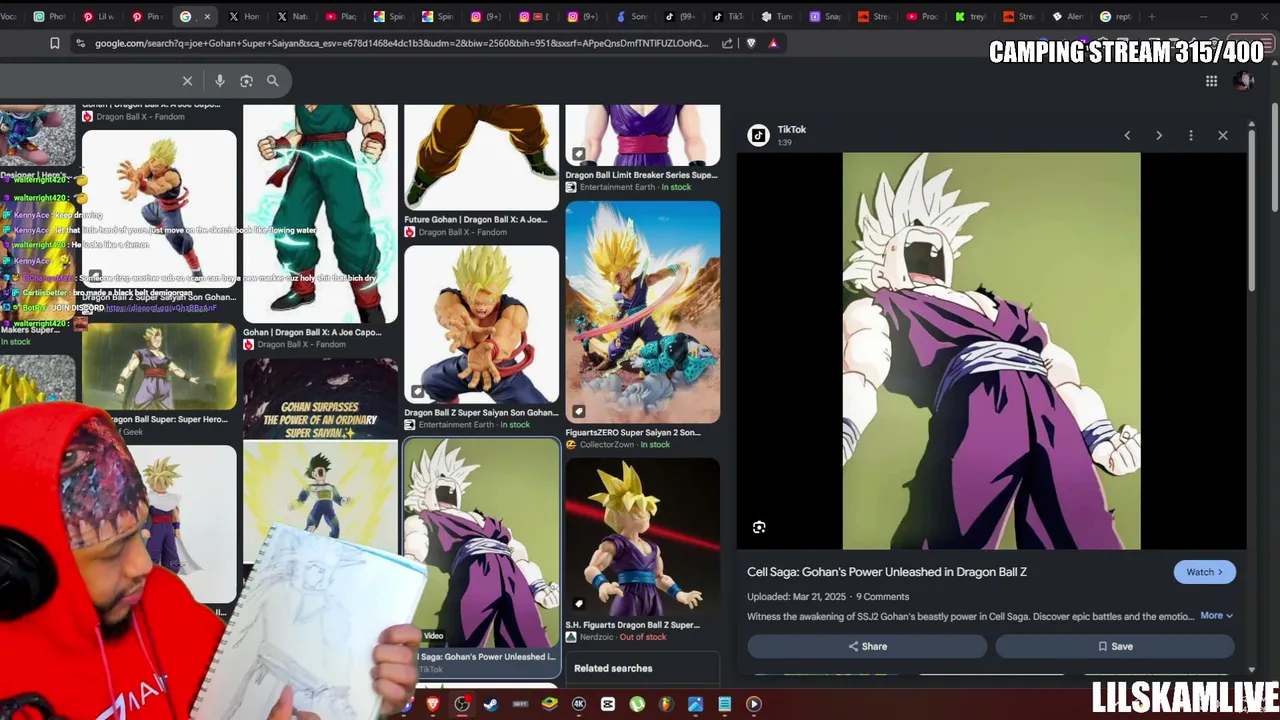Start a voice search with the microphone
This screenshot has width=1280, height=720.
point(220,81)
